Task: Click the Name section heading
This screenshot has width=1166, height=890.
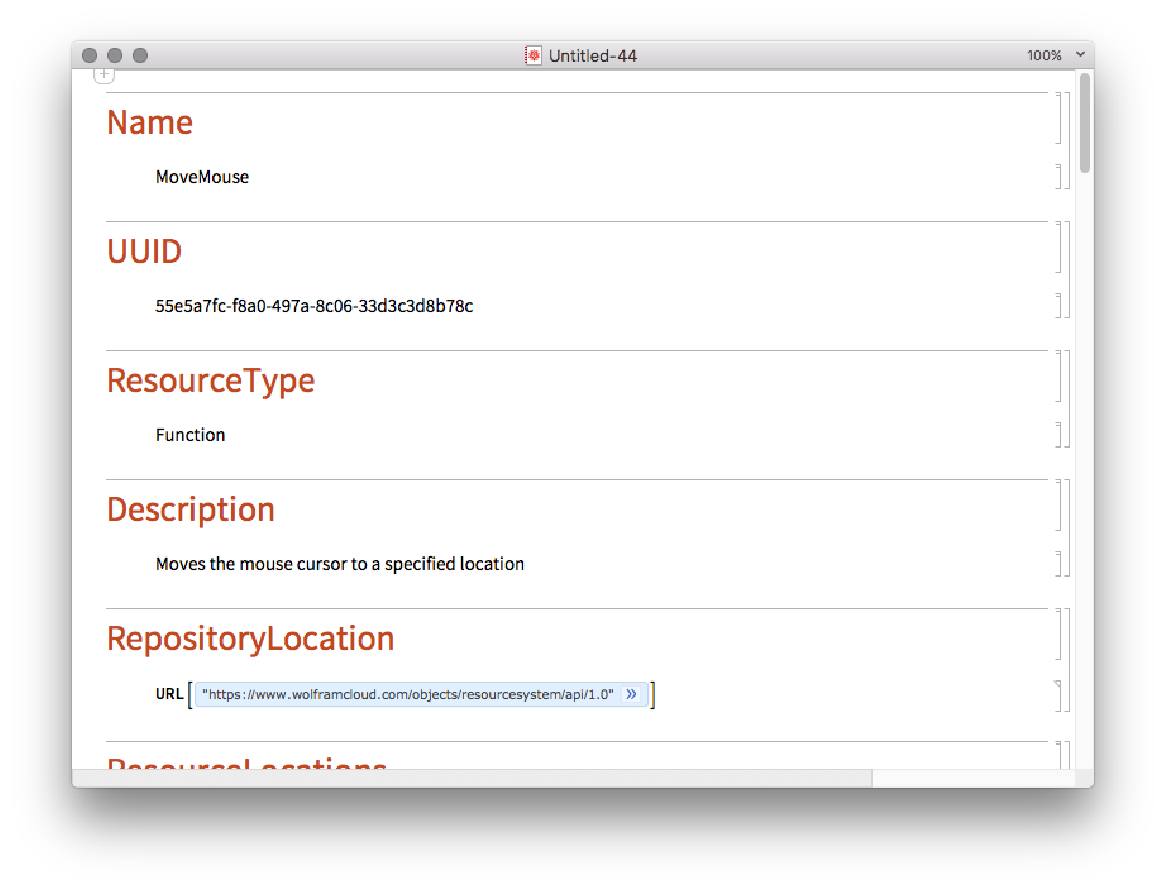Action: click(150, 122)
